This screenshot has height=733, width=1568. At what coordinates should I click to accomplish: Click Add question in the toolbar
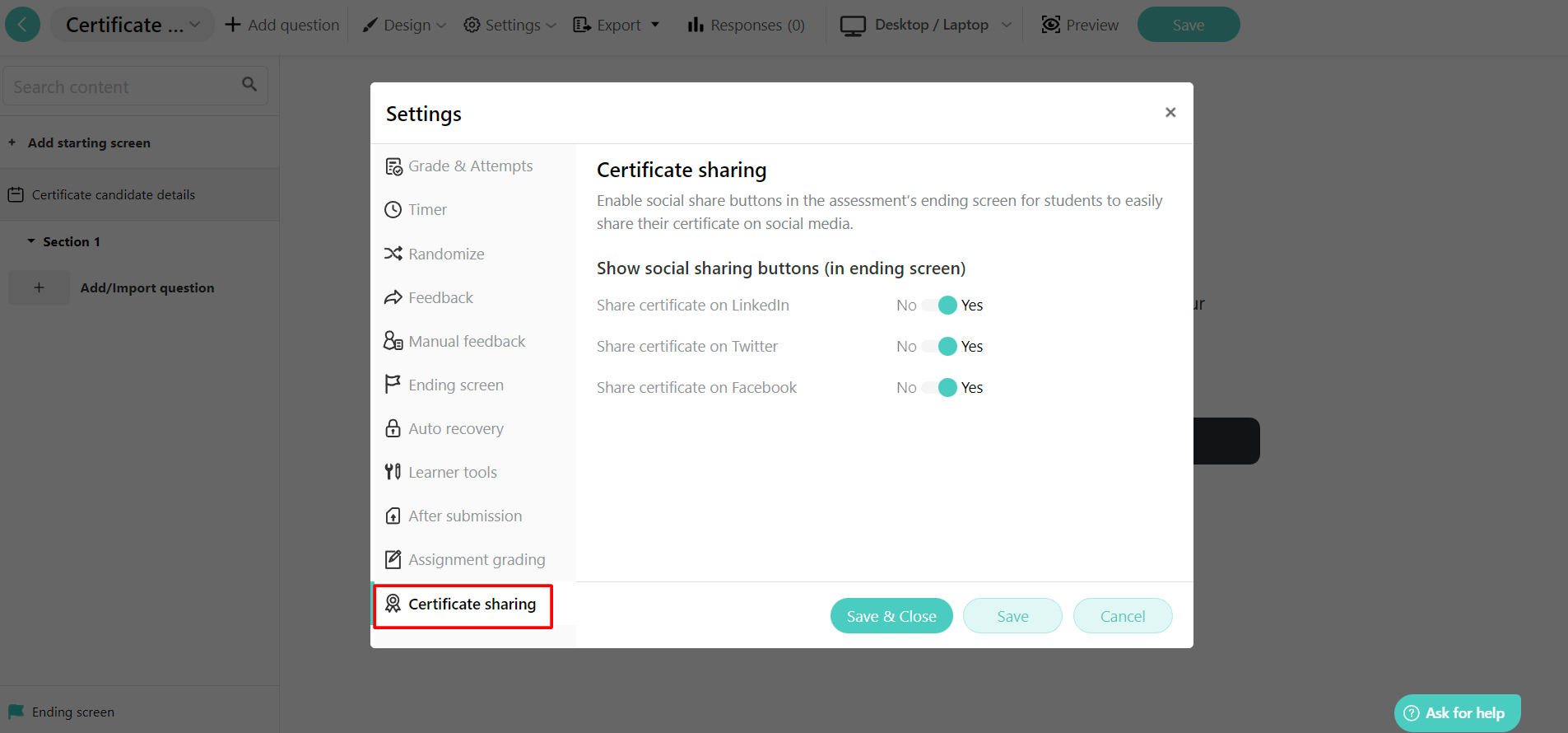pos(282,25)
